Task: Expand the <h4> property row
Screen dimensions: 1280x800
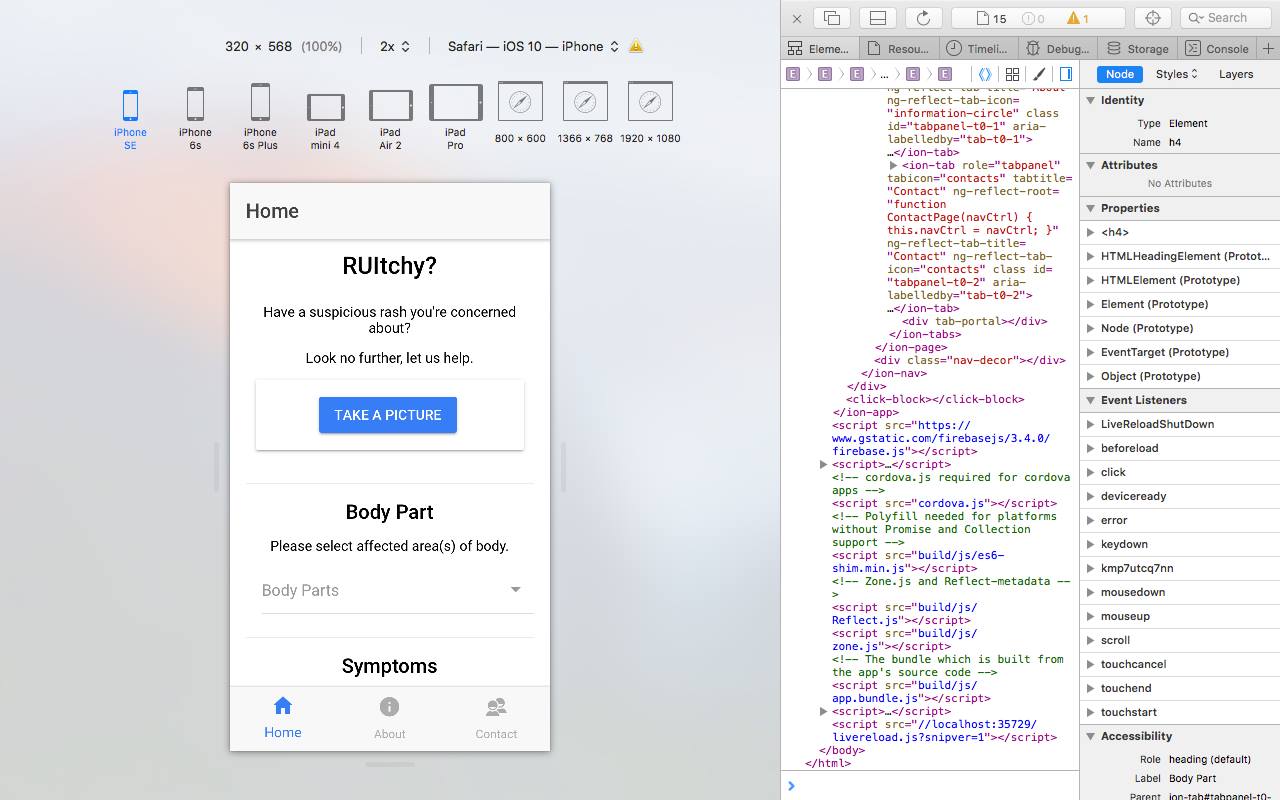Action: pos(1090,232)
